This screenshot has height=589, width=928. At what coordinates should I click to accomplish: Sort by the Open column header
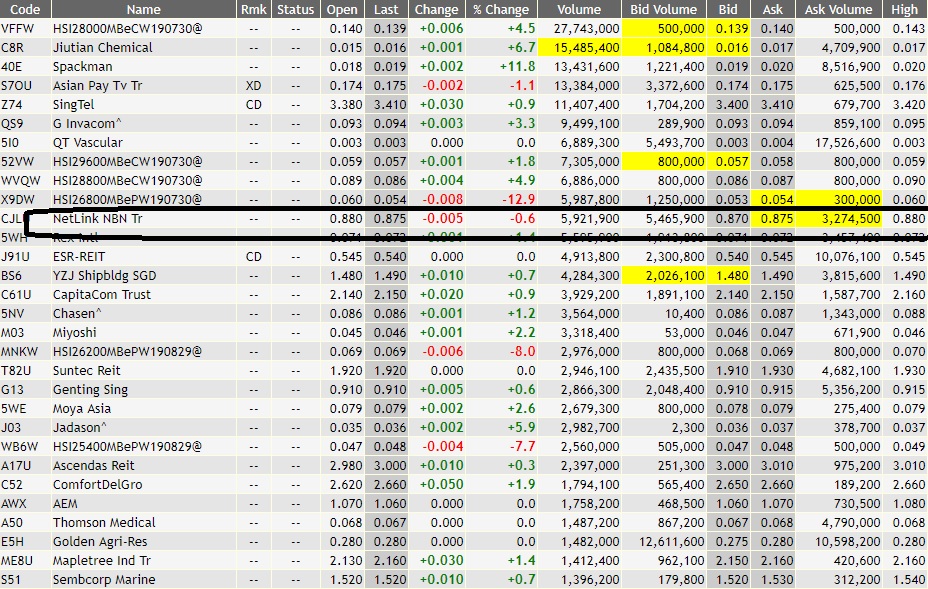(x=342, y=9)
